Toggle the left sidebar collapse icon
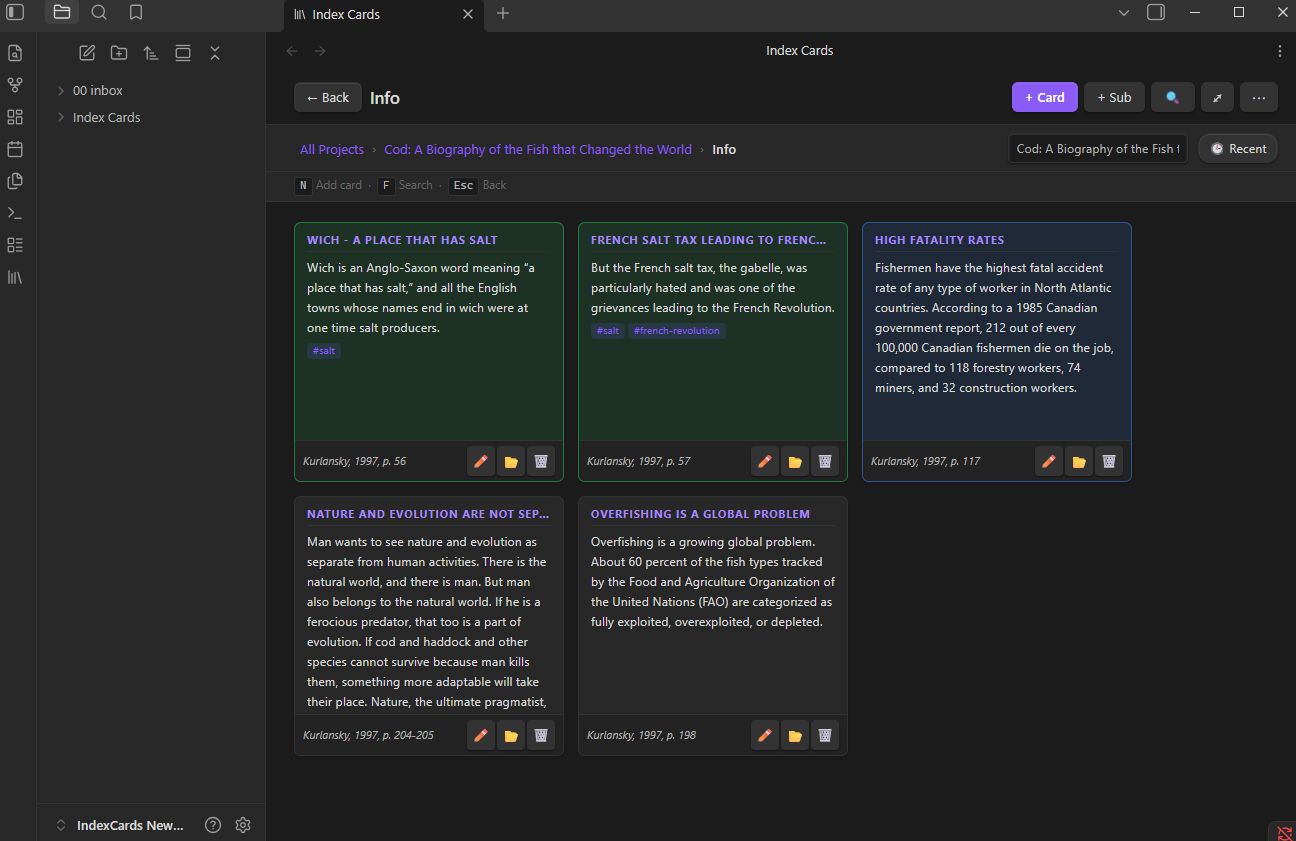Viewport: 1296px width, 841px height. (15, 12)
